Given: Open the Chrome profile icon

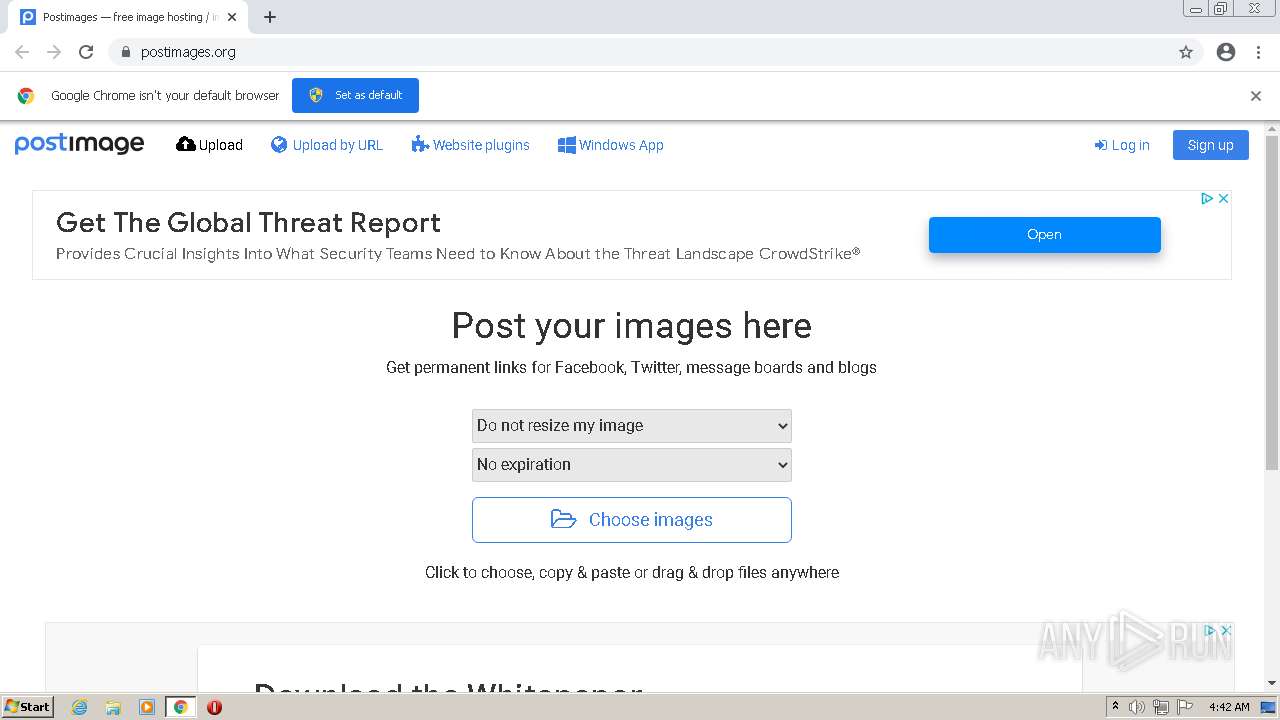Looking at the screenshot, I should click(x=1226, y=52).
